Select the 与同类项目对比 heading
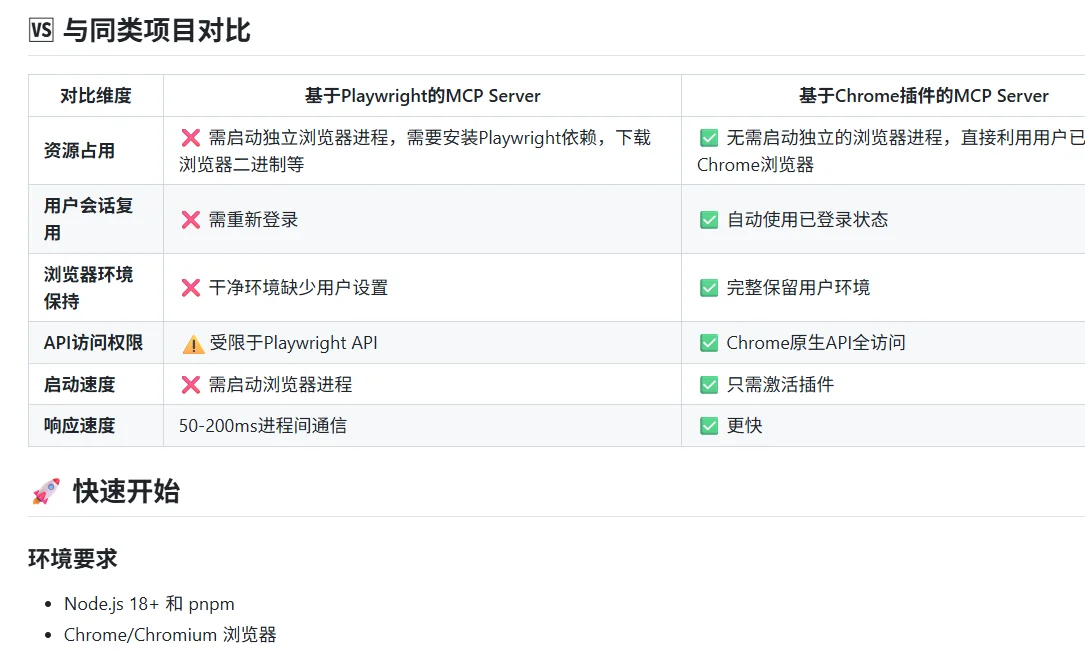The image size is (1085, 655). tap(155, 30)
